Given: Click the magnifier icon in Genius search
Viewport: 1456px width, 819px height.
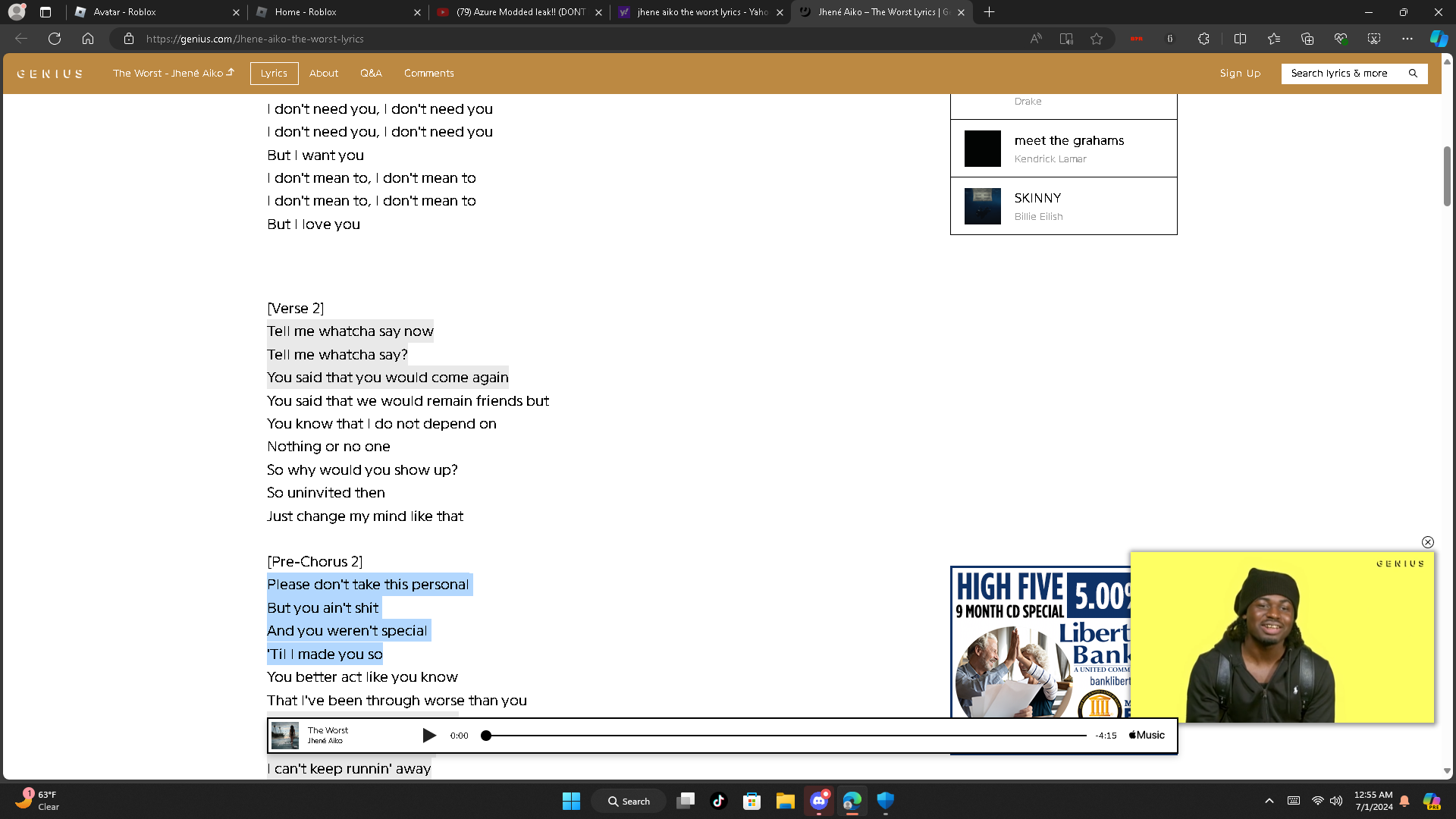Looking at the screenshot, I should click(x=1413, y=74).
